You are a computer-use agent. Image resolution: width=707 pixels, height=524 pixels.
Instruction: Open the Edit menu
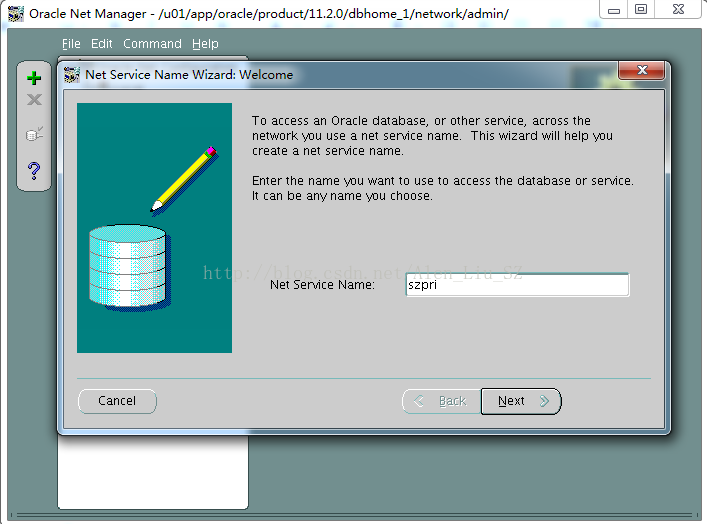tap(101, 44)
